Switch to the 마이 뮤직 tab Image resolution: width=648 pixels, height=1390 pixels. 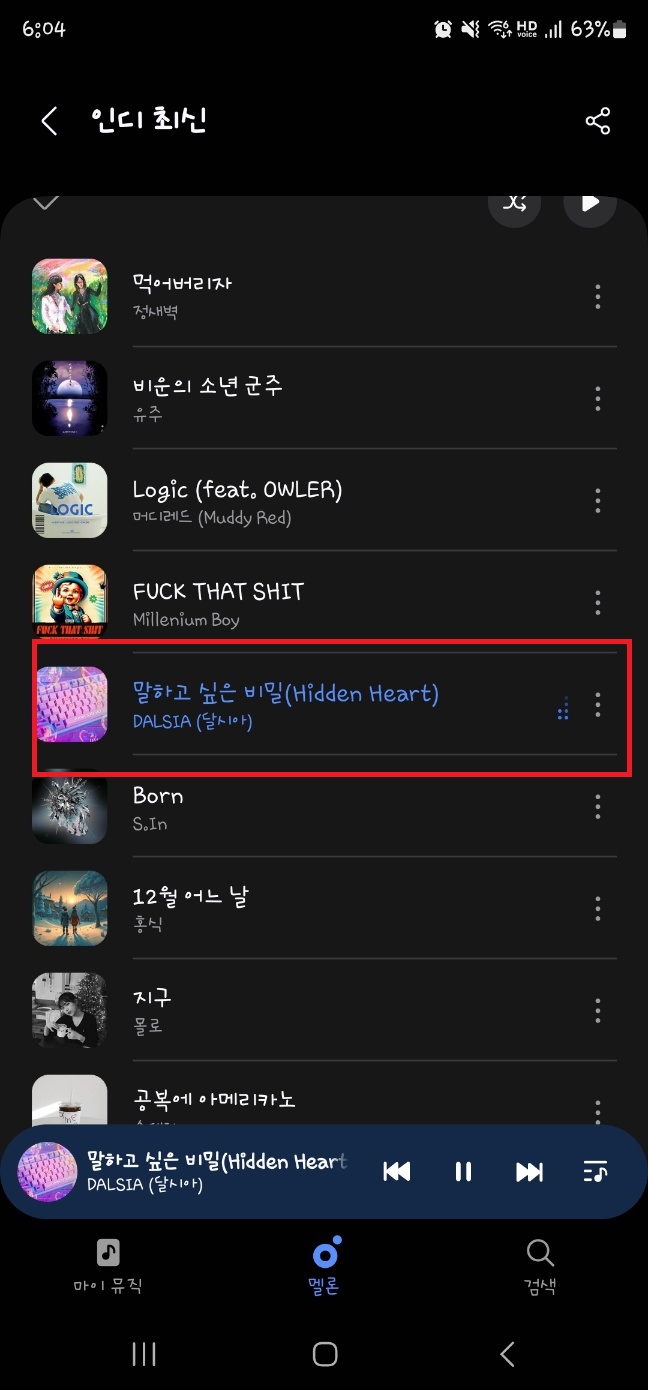point(108,1265)
